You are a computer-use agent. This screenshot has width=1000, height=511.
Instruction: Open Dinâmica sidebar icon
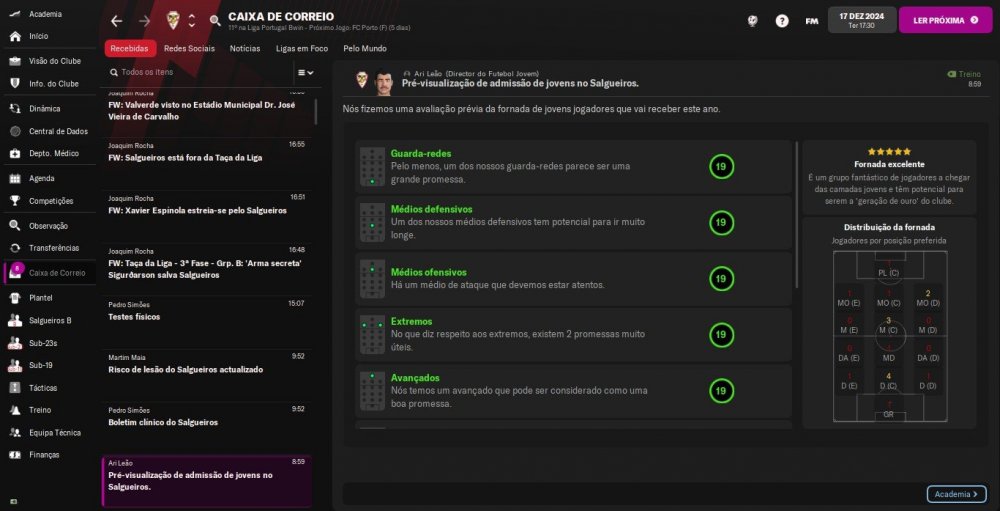click(x=16, y=108)
